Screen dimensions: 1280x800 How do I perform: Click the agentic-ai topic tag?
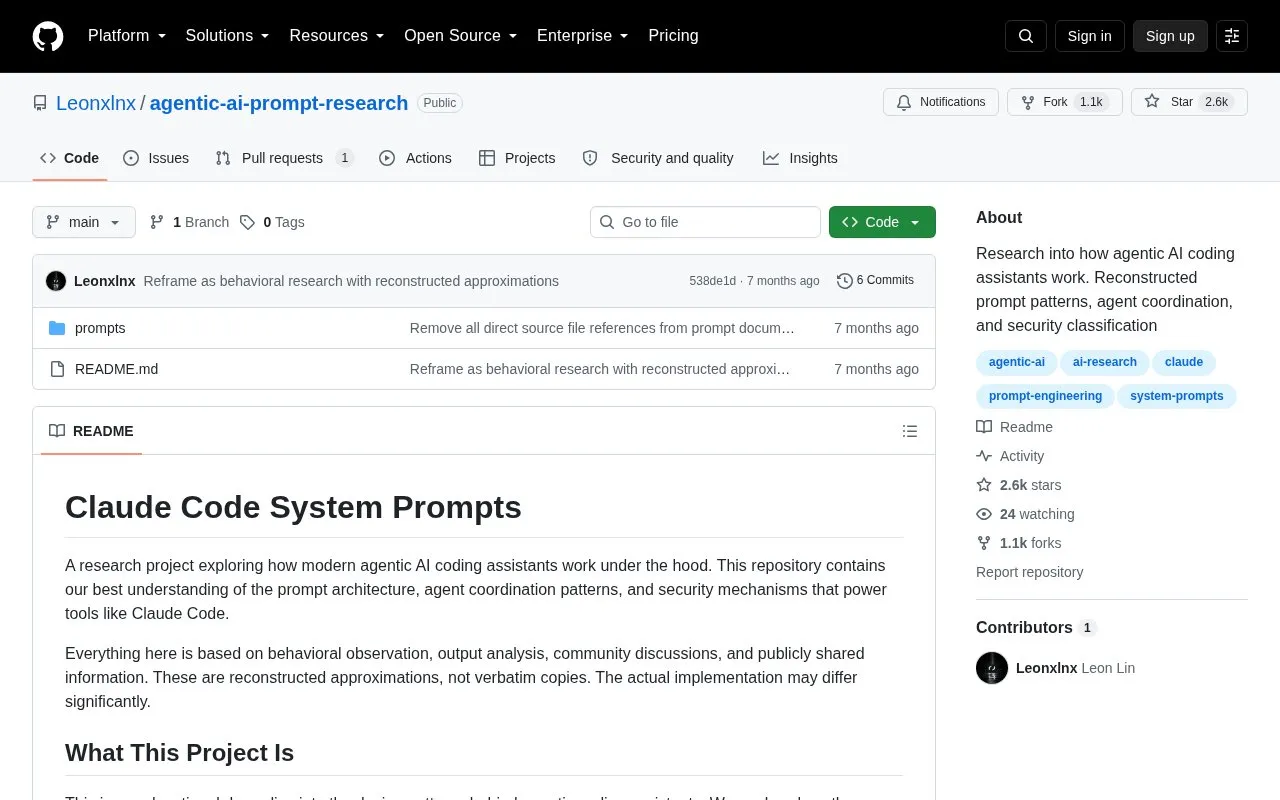[x=1017, y=362]
